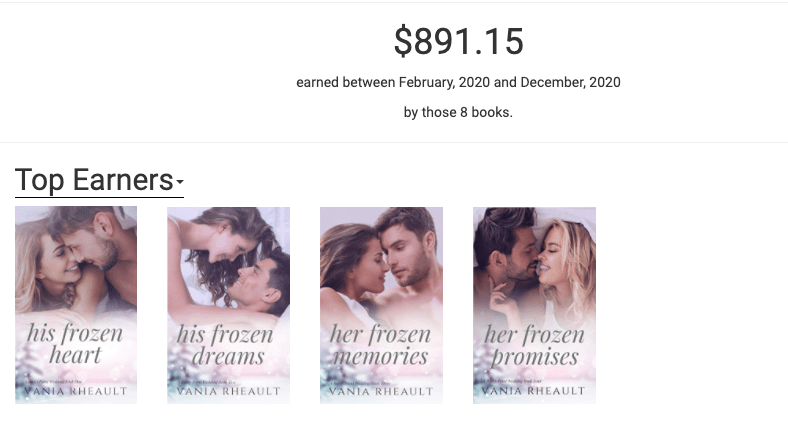The height and width of the screenshot is (421, 788).
Task: Click Vania Rheault on Her Frozen Promises cover
Action: point(534,391)
